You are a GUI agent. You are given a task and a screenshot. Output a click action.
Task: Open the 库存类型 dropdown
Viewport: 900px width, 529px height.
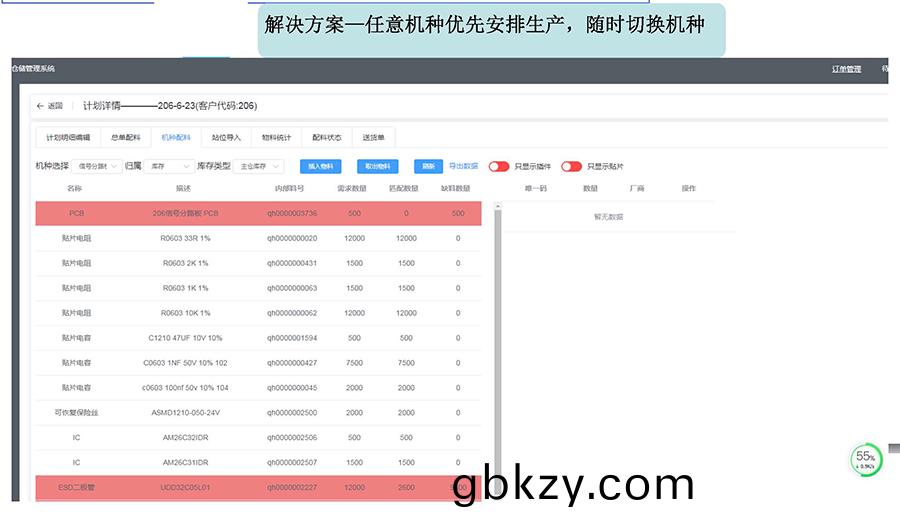(260, 167)
